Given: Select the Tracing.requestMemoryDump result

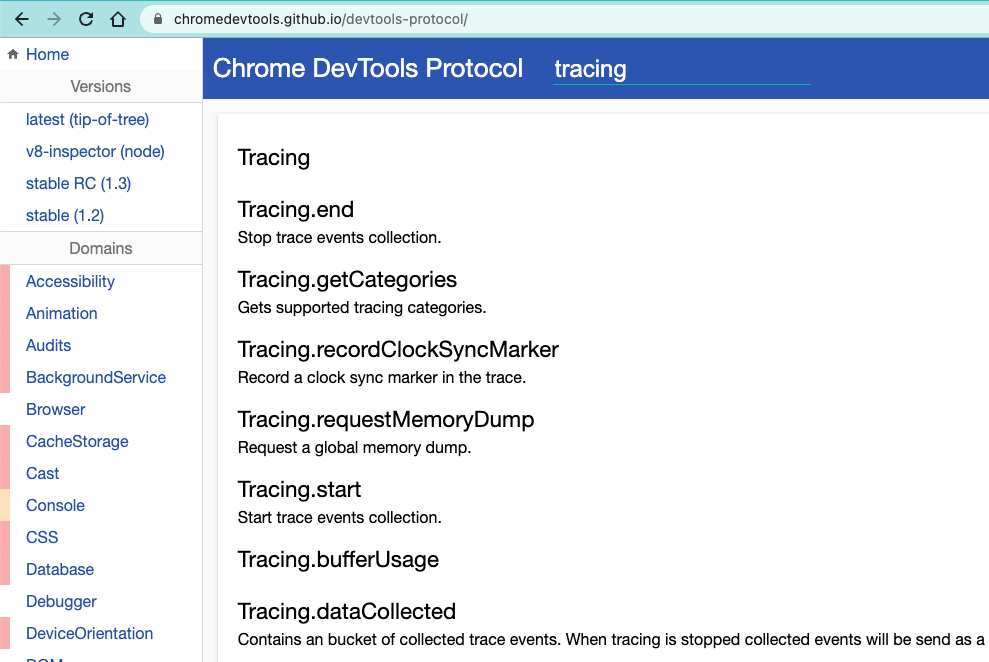Looking at the screenshot, I should (x=385, y=419).
